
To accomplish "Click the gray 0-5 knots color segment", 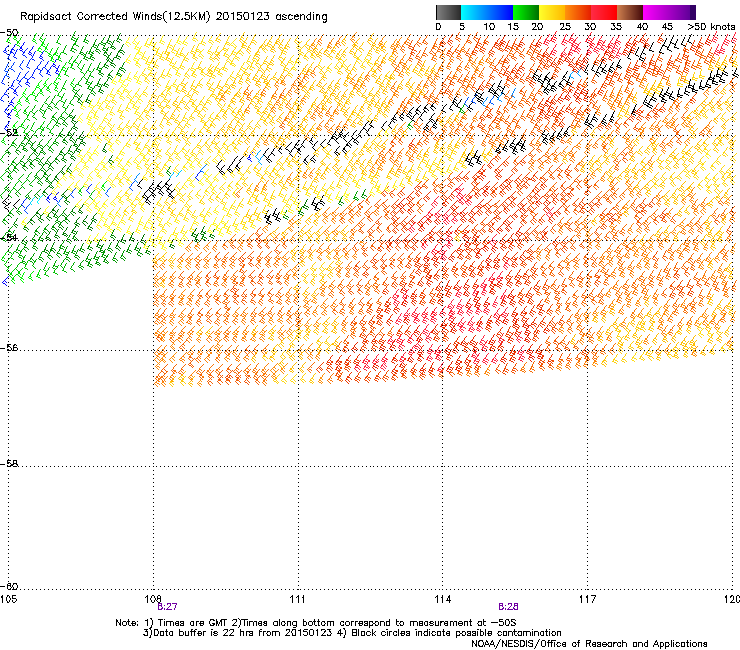I will (x=448, y=12).
